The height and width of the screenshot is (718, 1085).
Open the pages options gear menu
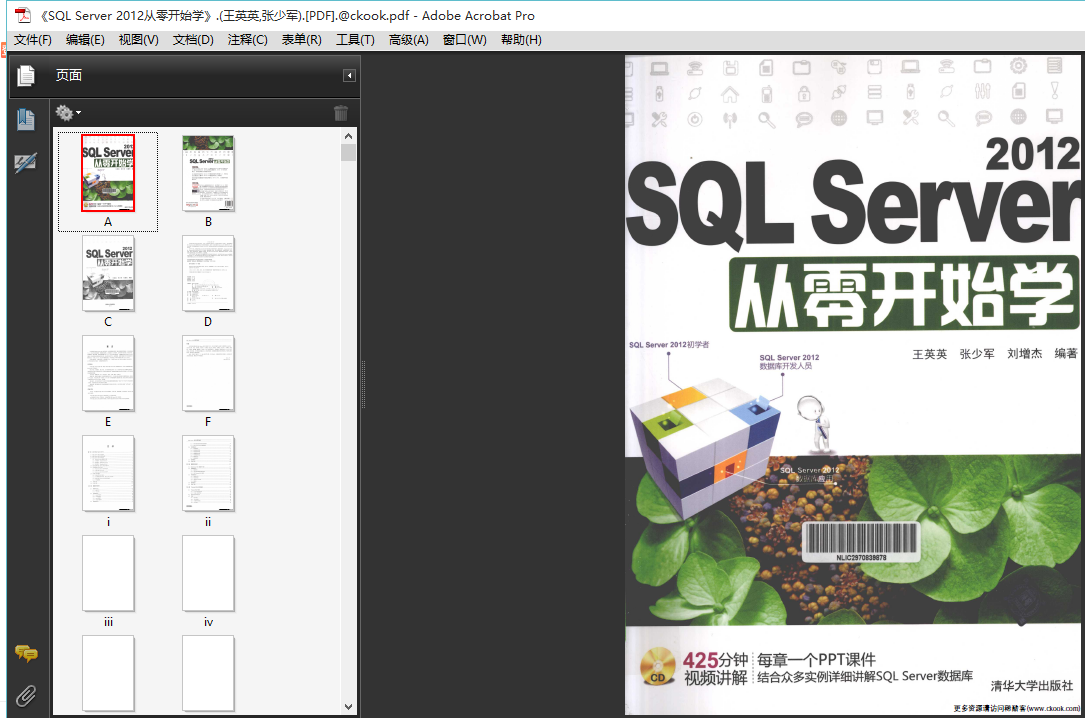(x=68, y=112)
